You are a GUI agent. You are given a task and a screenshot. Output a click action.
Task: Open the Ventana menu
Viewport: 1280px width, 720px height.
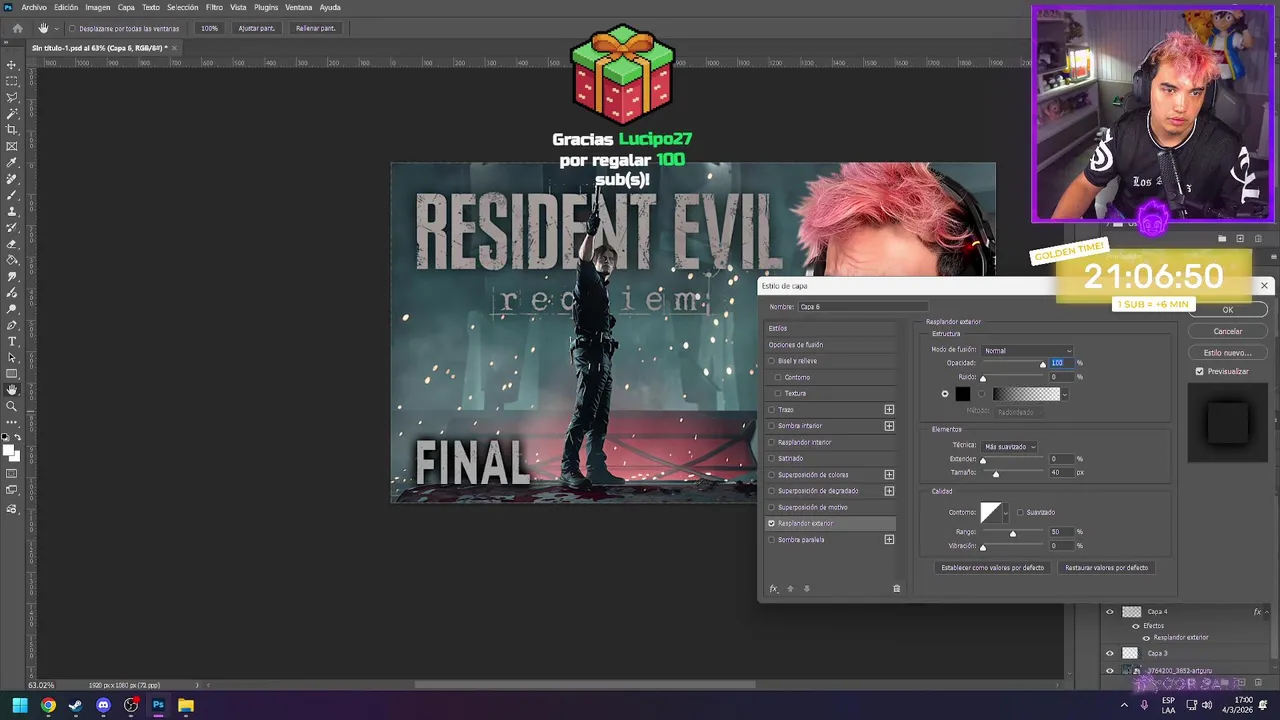[x=299, y=7]
